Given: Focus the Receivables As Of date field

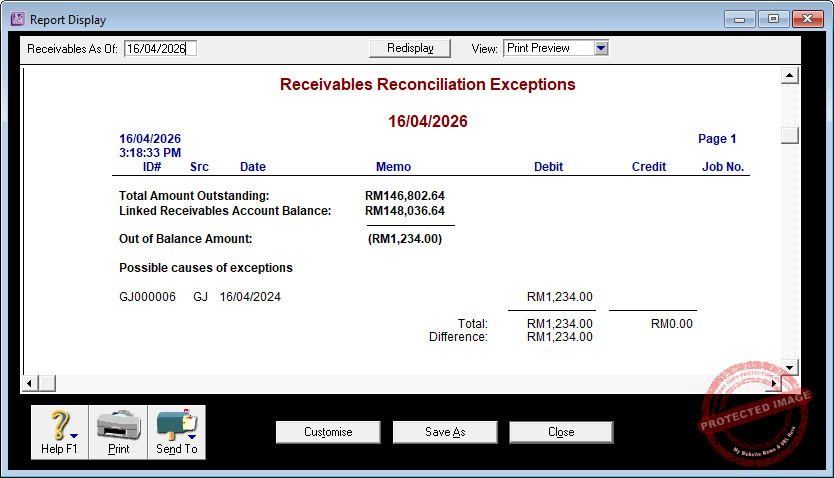Looking at the screenshot, I should click(160, 48).
